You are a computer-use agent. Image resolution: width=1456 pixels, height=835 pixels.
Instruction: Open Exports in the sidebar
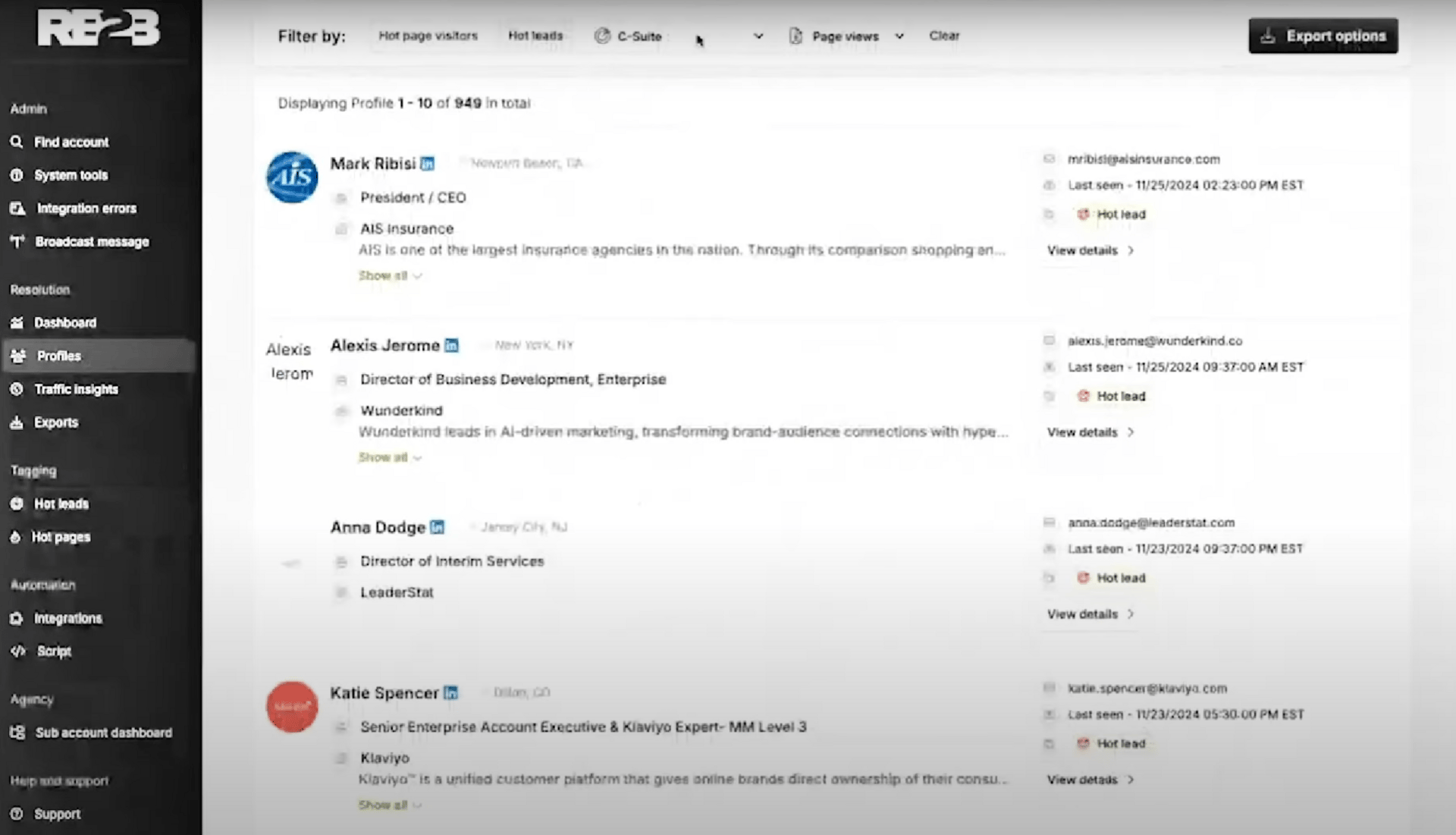pos(55,422)
